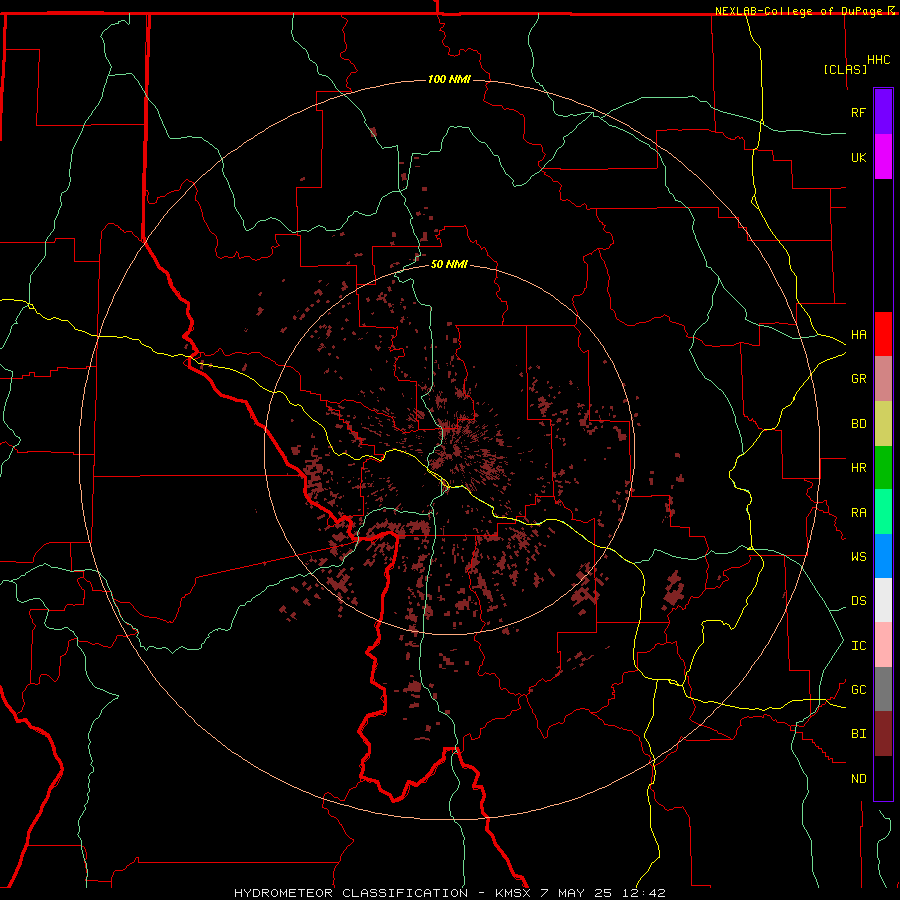Click the blue WS legend color swatch
Screen dimensions: 900x900
tap(883, 556)
